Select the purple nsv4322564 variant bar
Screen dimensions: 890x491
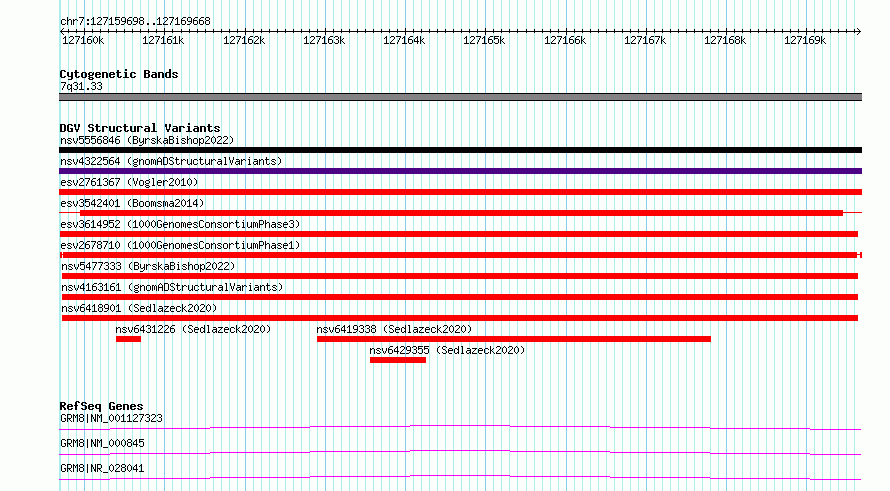pyautogui.click(x=460, y=171)
